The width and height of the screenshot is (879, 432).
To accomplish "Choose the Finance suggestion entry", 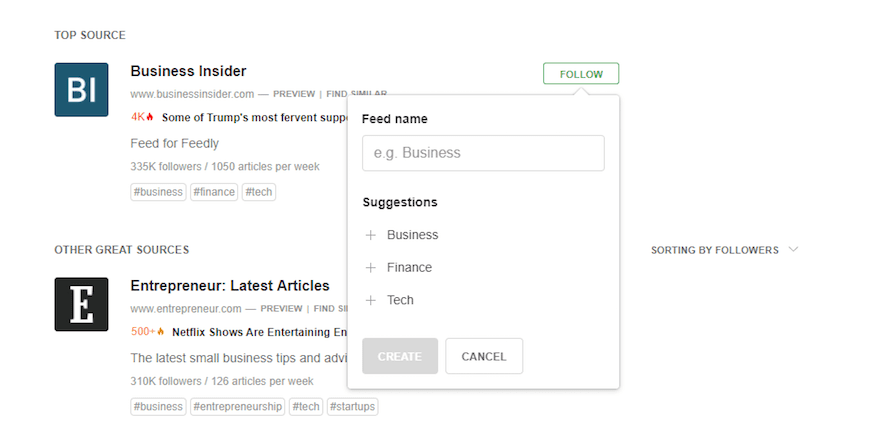I will pyautogui.click(x=409, y=268).
